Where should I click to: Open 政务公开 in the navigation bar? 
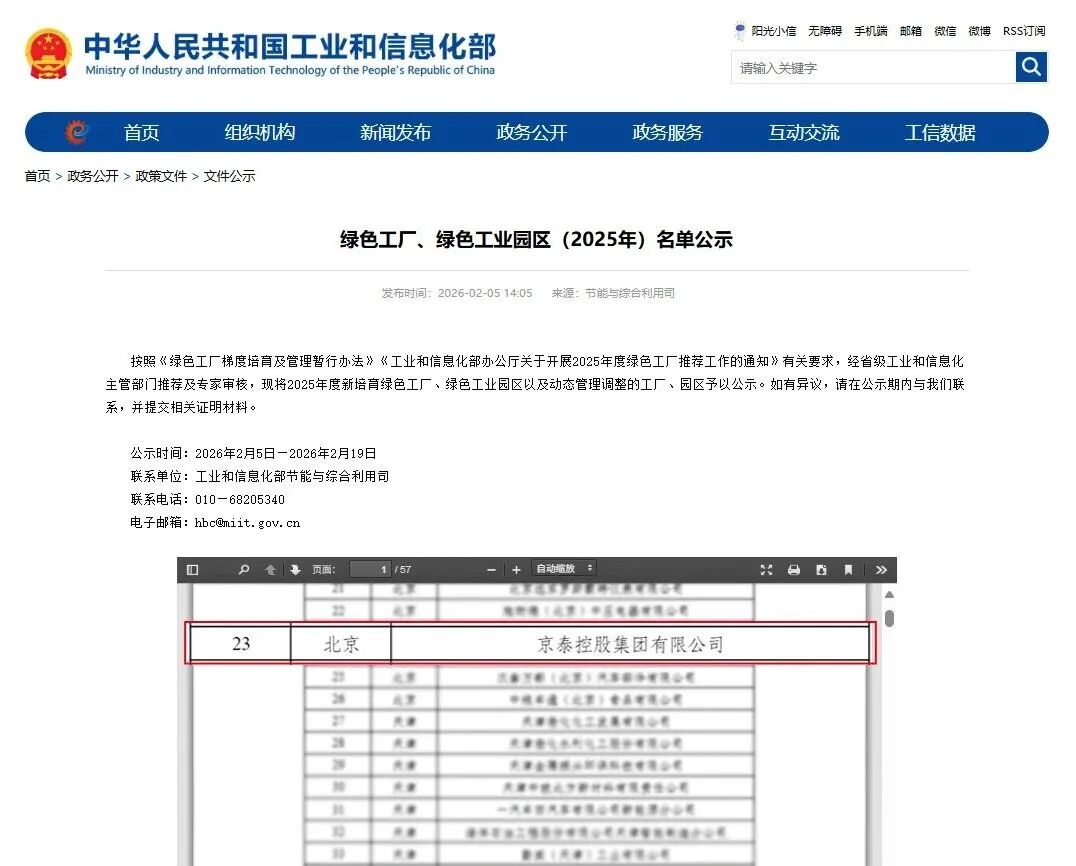click(531, 133)
